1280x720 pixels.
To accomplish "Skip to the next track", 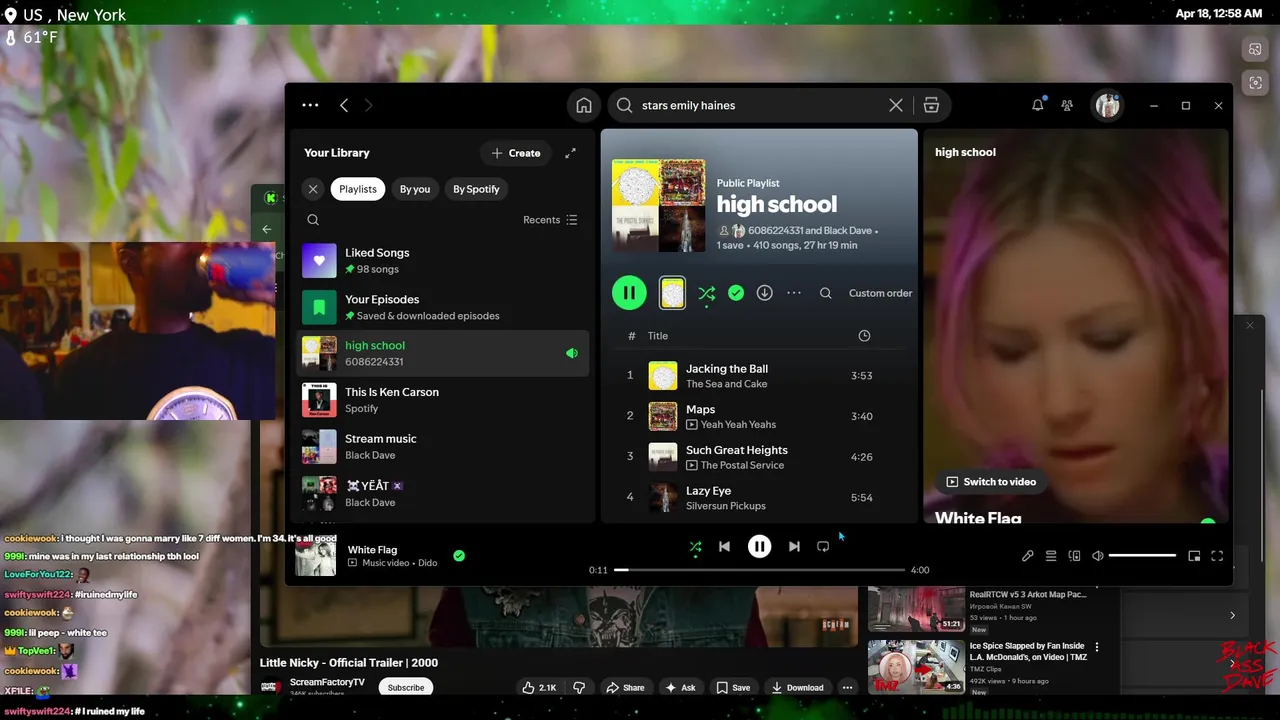I will click(x=794, y=547).
